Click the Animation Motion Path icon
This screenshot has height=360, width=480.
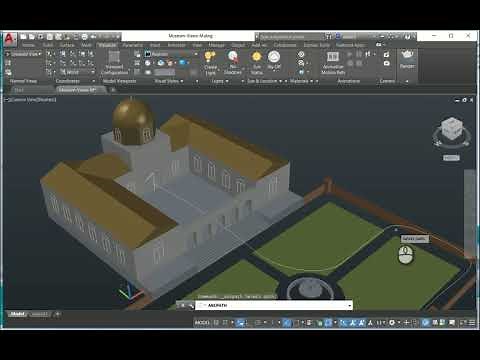tap(333, 57)
